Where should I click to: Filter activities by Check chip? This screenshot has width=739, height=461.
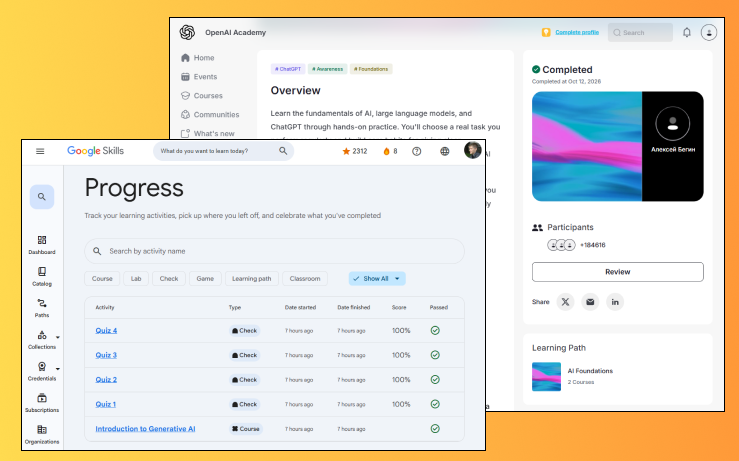169,279
